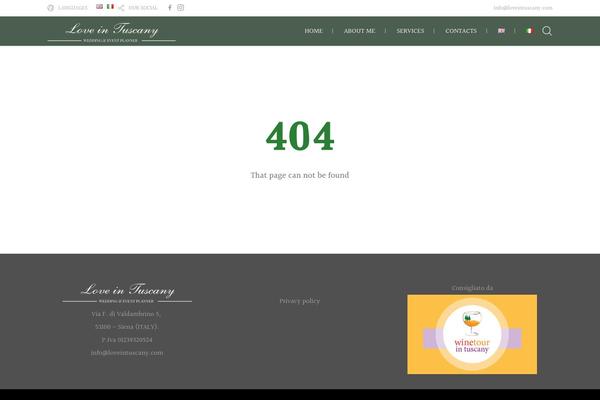The height and width of the screenshot is (400, 600).
Task: Open the Winetour in Tuscany banner
Action: (472, 334)
